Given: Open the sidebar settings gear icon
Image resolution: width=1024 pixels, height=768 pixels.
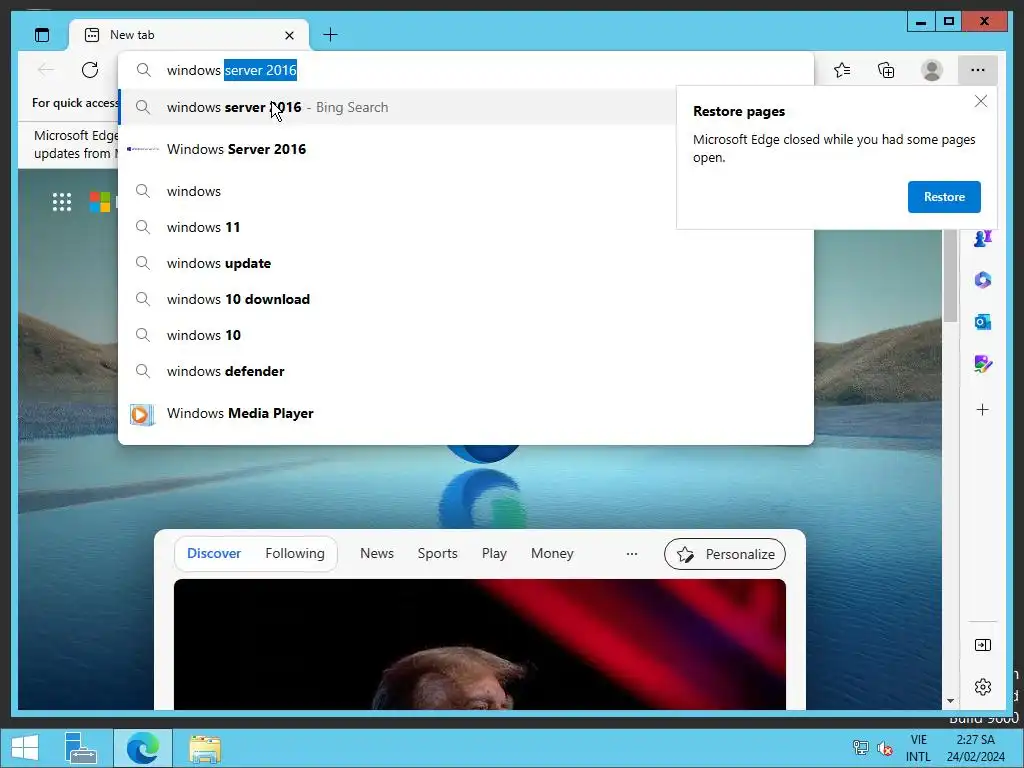Looking at the screenshot, I should tap(982, 687).
